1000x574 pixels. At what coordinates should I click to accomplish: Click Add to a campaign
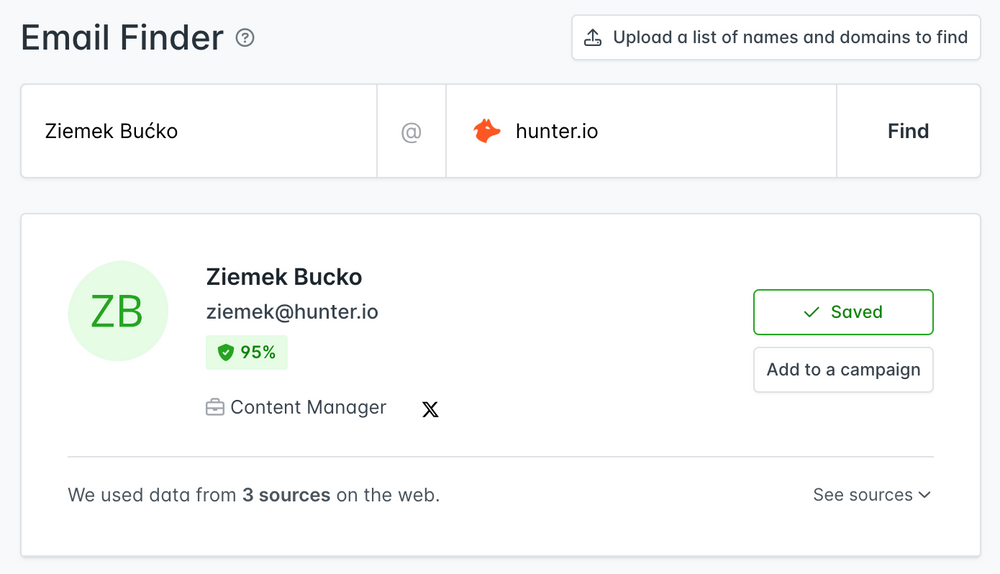point(843,370)
